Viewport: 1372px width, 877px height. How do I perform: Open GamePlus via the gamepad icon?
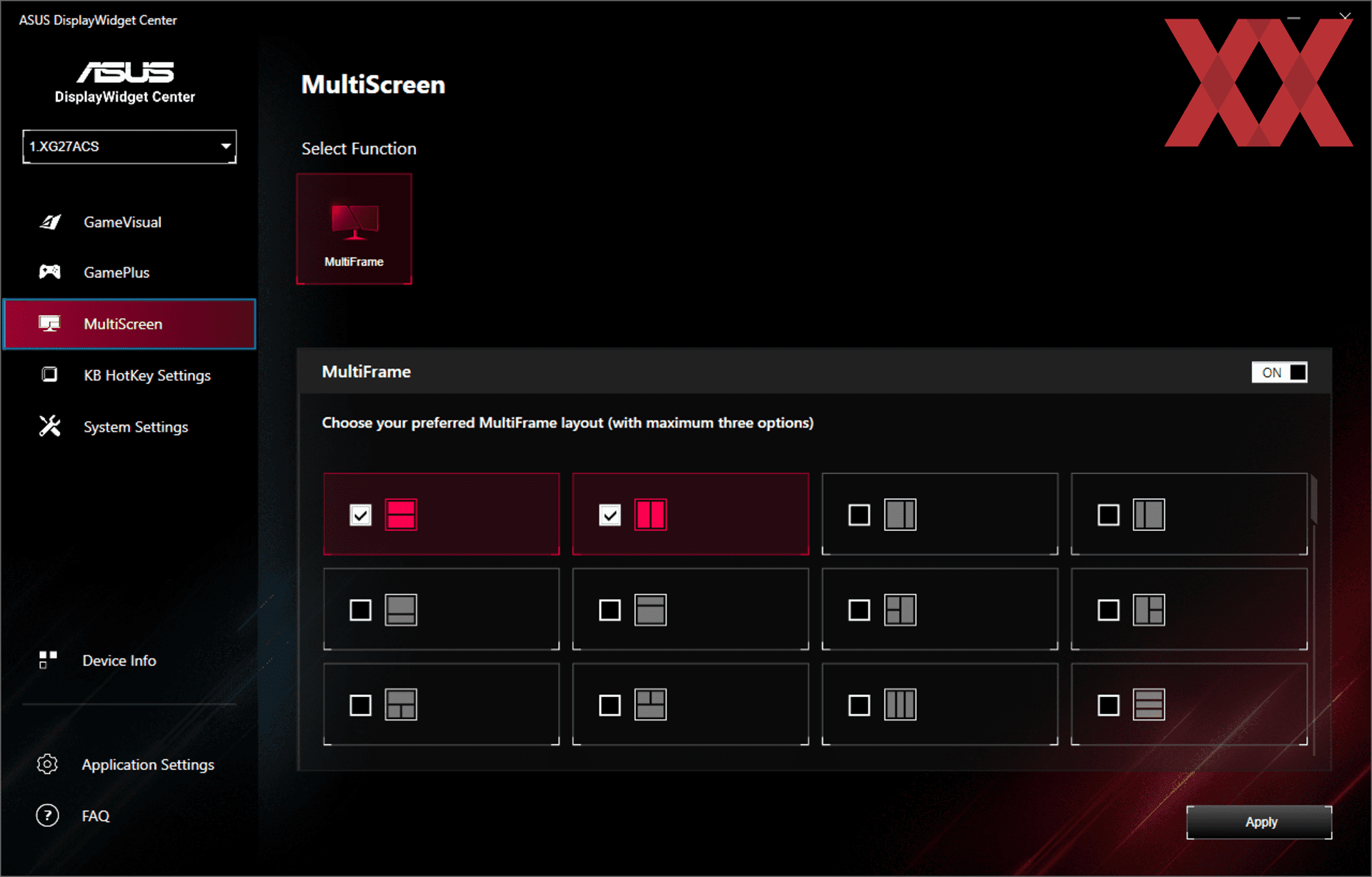tap(49, 272)
